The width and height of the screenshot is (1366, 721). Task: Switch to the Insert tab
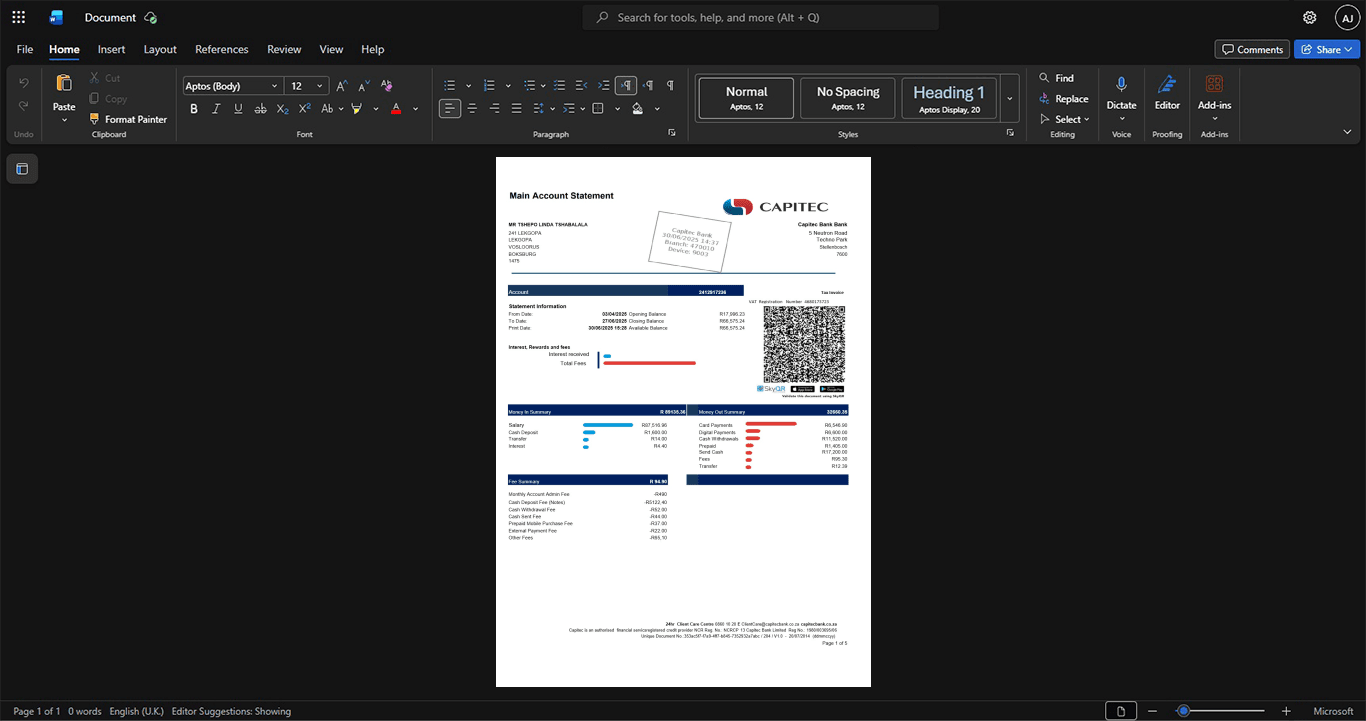click(x=111, y=49)
